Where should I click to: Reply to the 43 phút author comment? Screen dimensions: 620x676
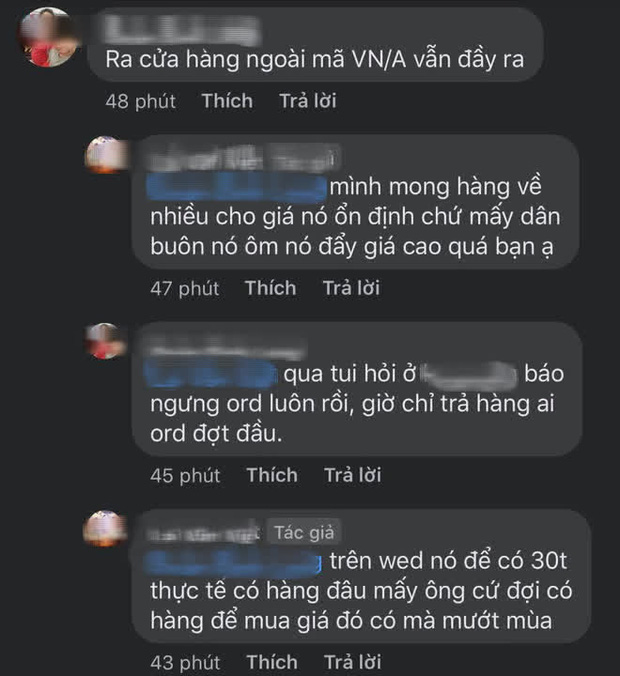tap(353, 662)
